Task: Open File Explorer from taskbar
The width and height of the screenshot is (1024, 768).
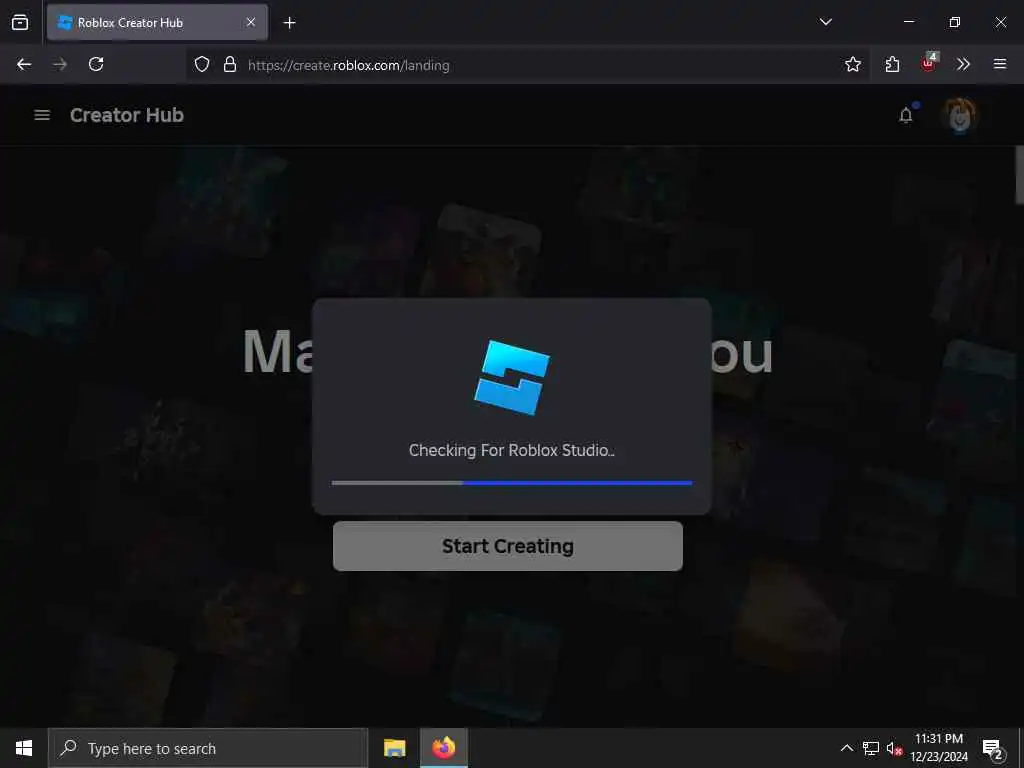Action: (394, 748)
